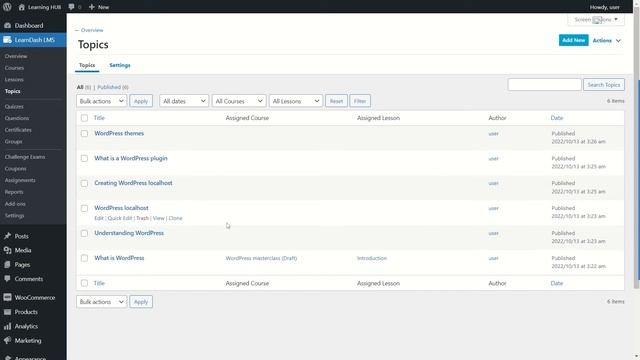Screen dimensions: 640x360
Task: Check the WordPress themes row checkbox
Action: [x=84, y=133]
